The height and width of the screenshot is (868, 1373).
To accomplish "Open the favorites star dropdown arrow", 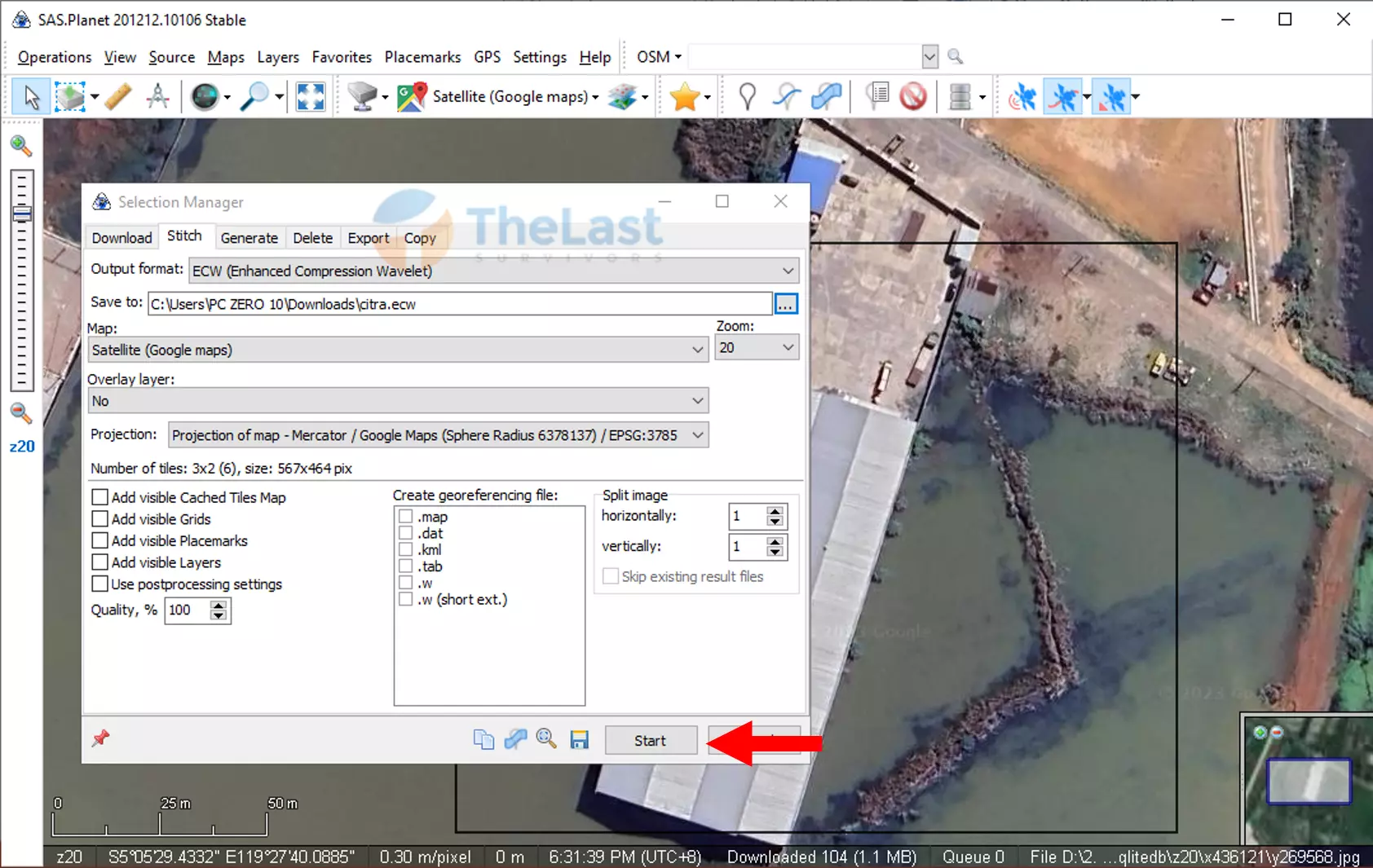I will coord(707,97).
